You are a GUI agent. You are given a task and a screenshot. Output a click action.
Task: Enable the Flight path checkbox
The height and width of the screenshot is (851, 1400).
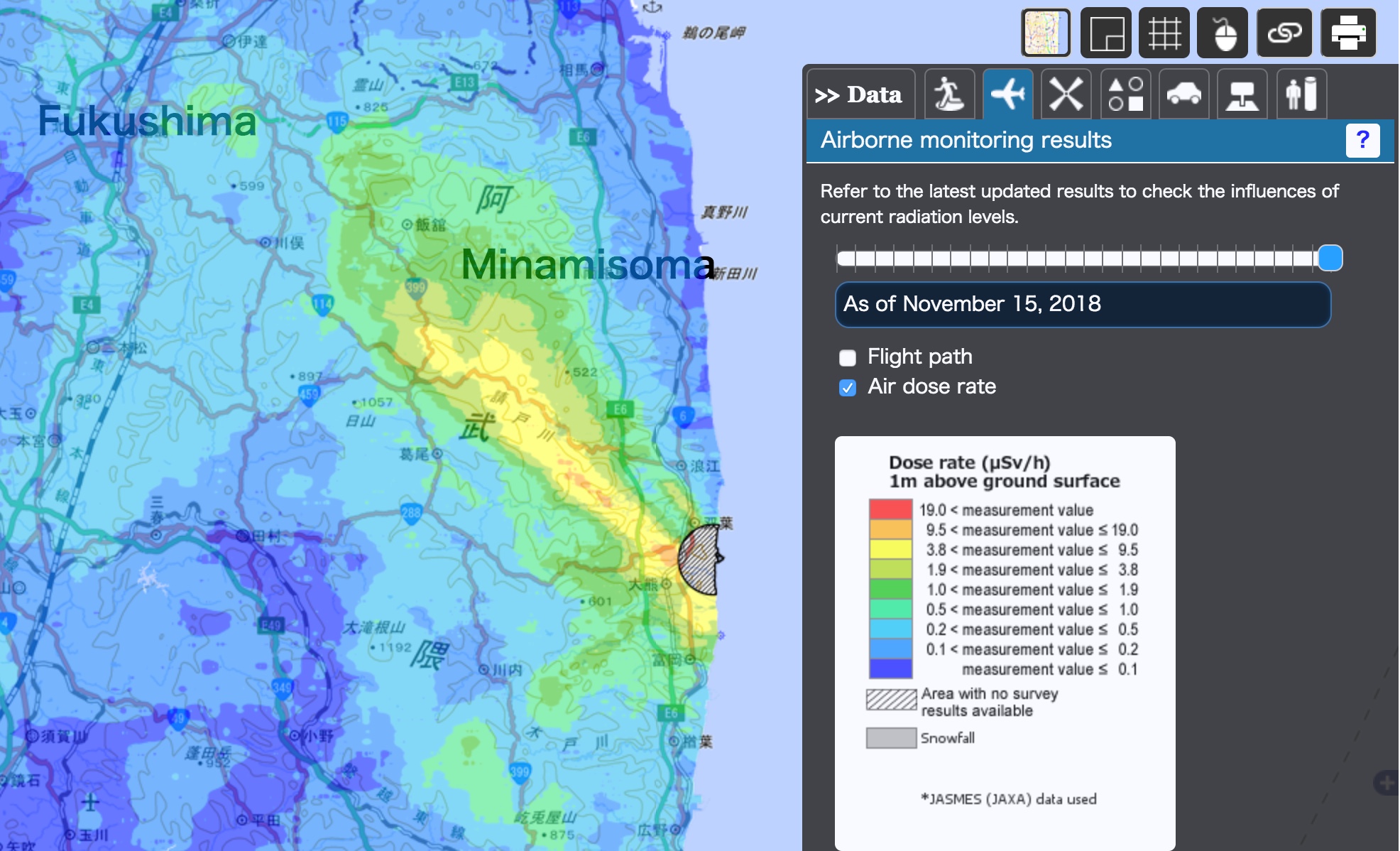click(x=848, y=357)
